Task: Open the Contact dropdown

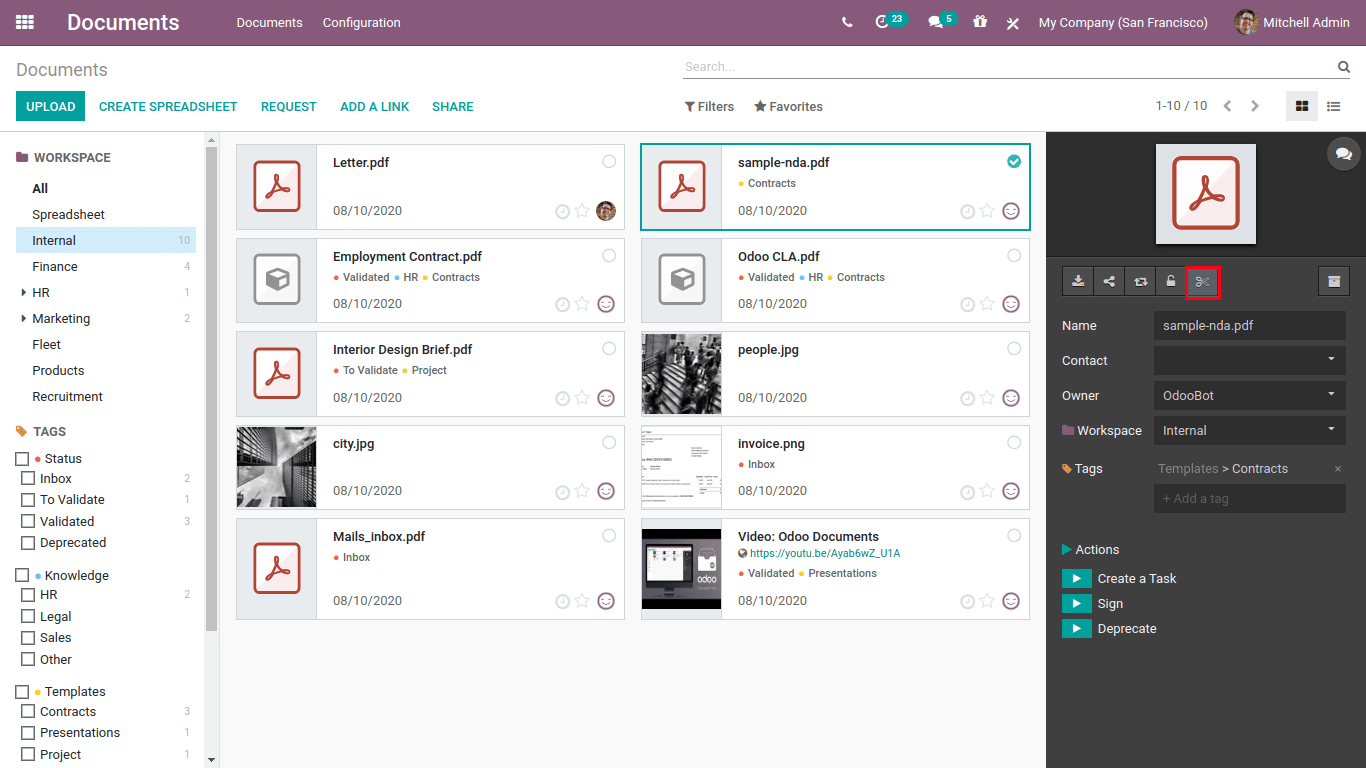Action: pyautogui.click(x=1249, y=360)
